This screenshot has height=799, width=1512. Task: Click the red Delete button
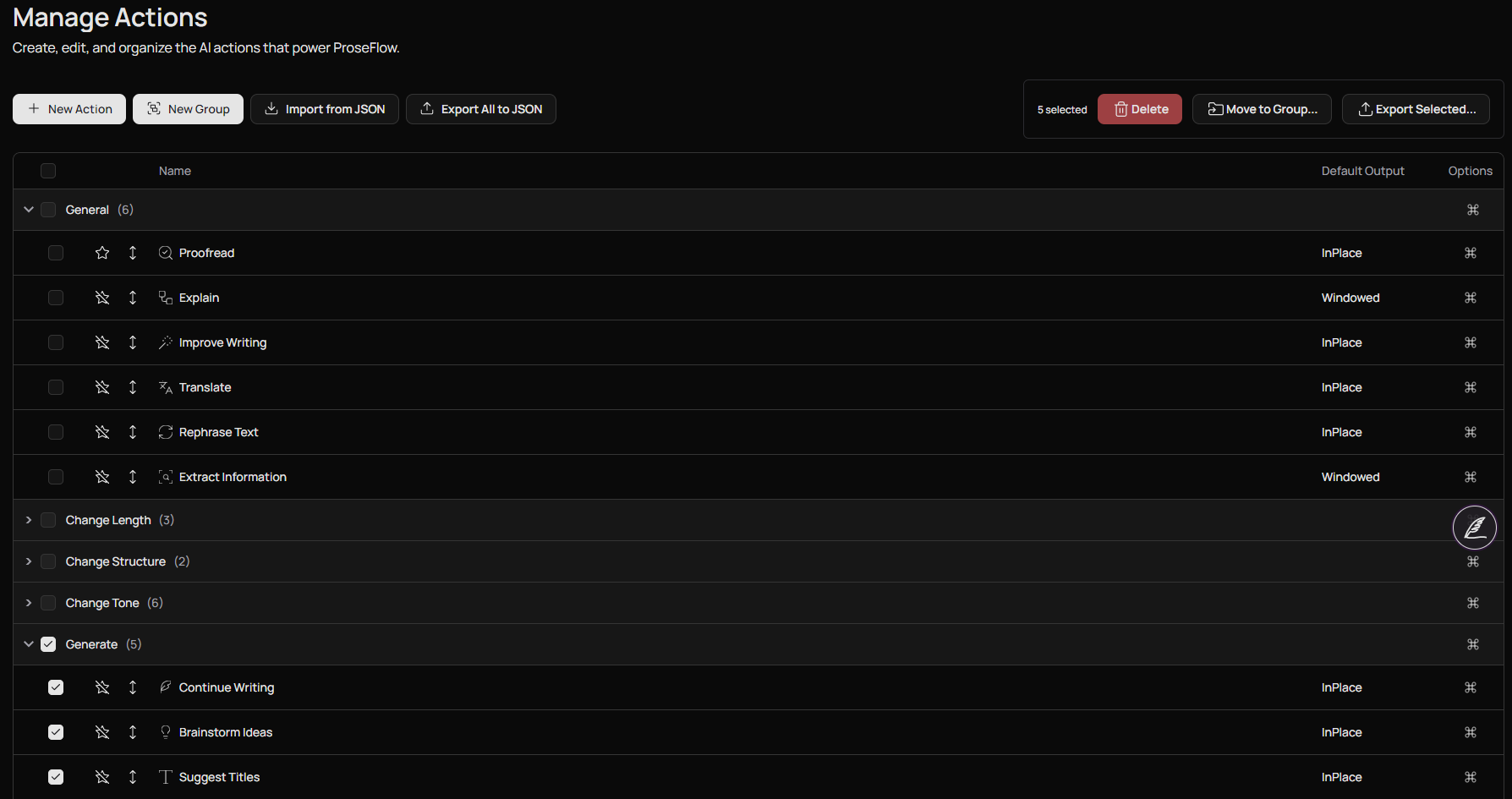pos(1139,109)
